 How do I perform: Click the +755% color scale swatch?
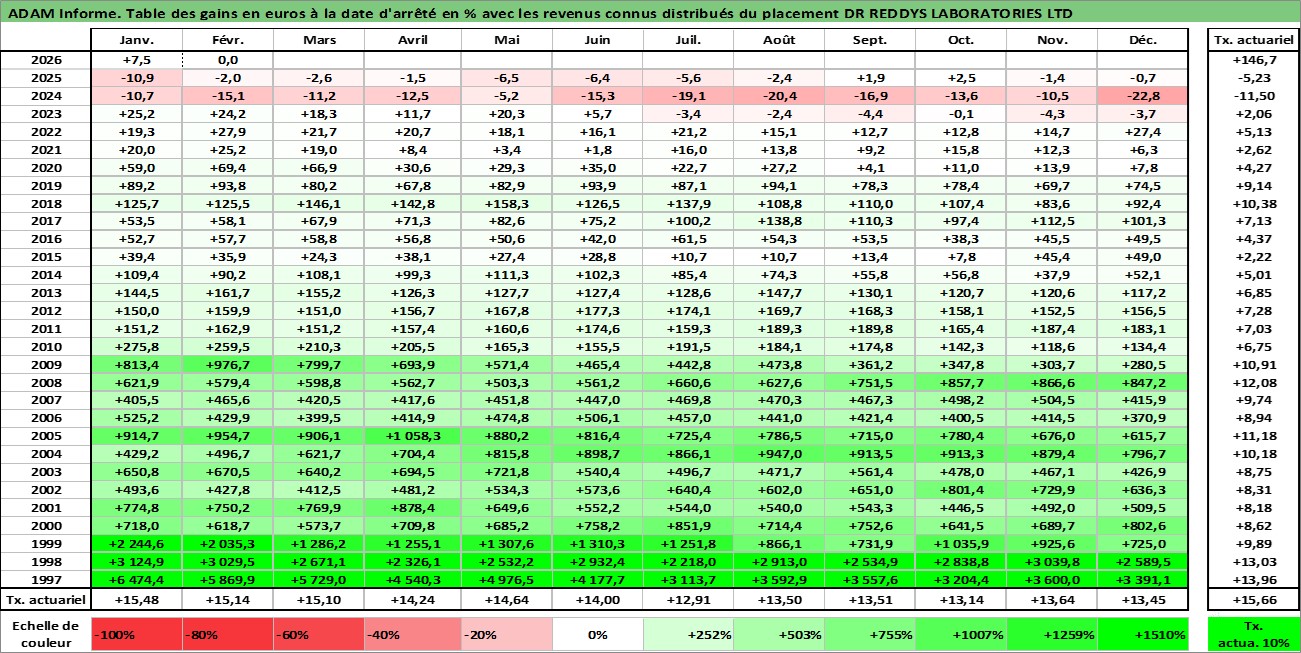pyautogui.click(x=870, y=634)
